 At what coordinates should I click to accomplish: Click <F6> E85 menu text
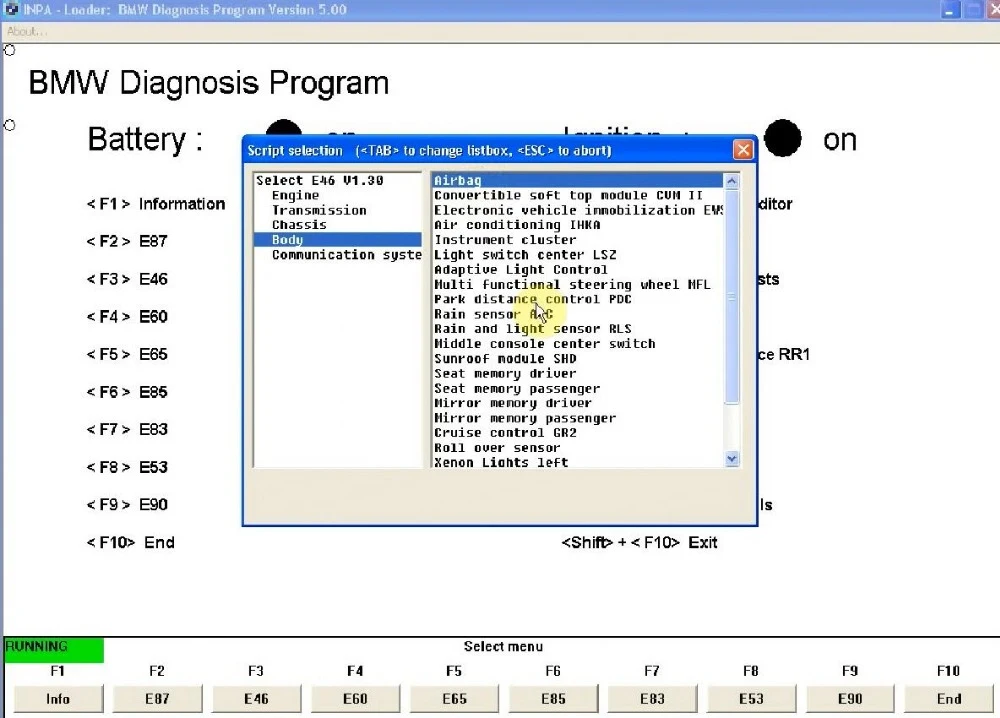point(127,392)
